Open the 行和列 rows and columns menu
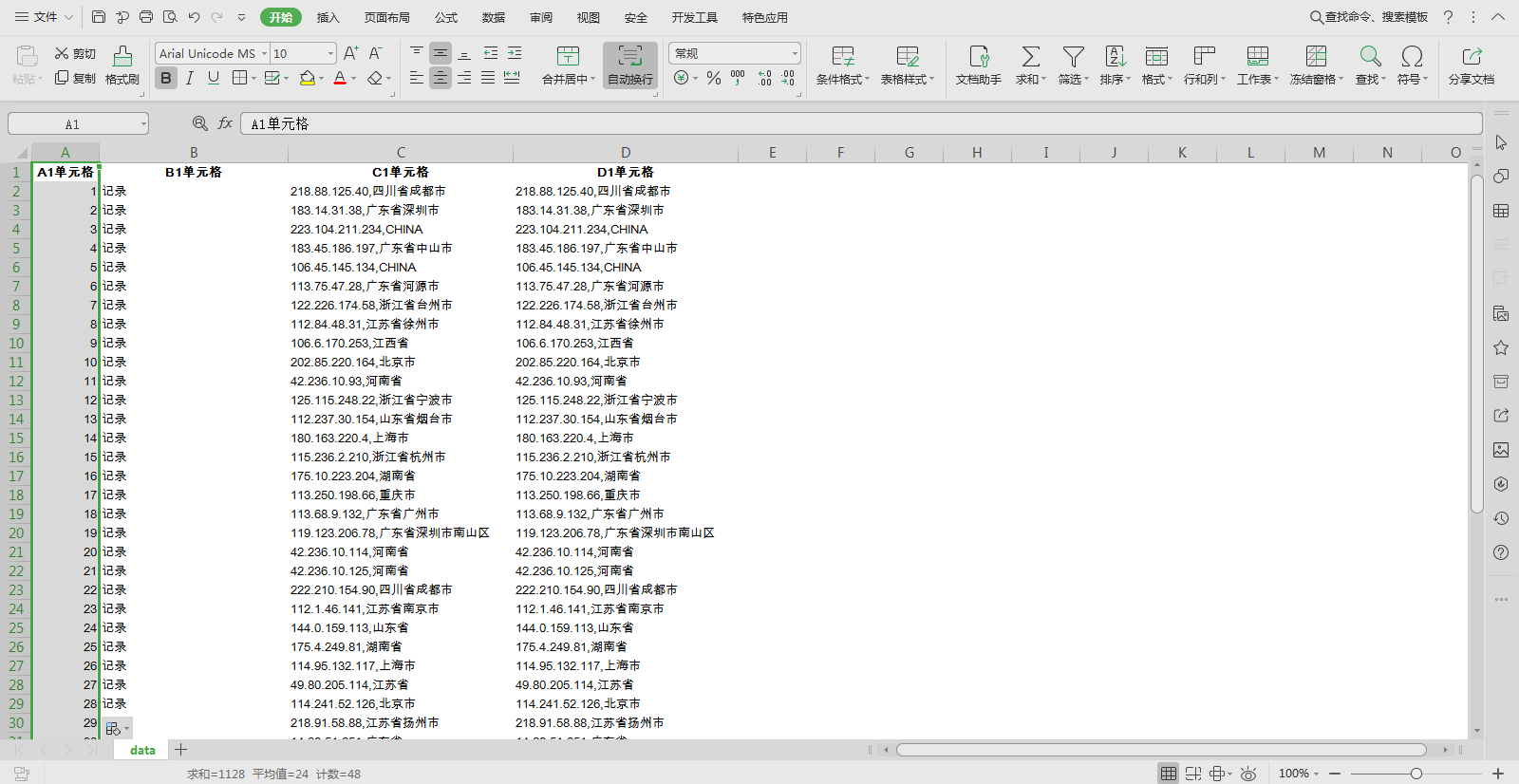Screen dimensions: 1519x784 [x=1205, y=65]
